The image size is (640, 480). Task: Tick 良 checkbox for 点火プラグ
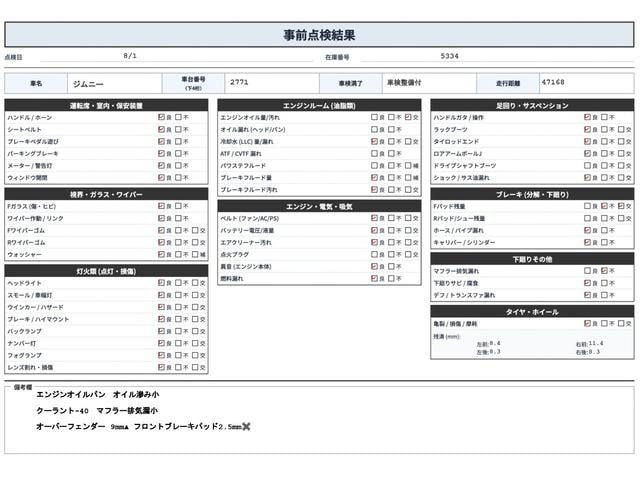374,254
